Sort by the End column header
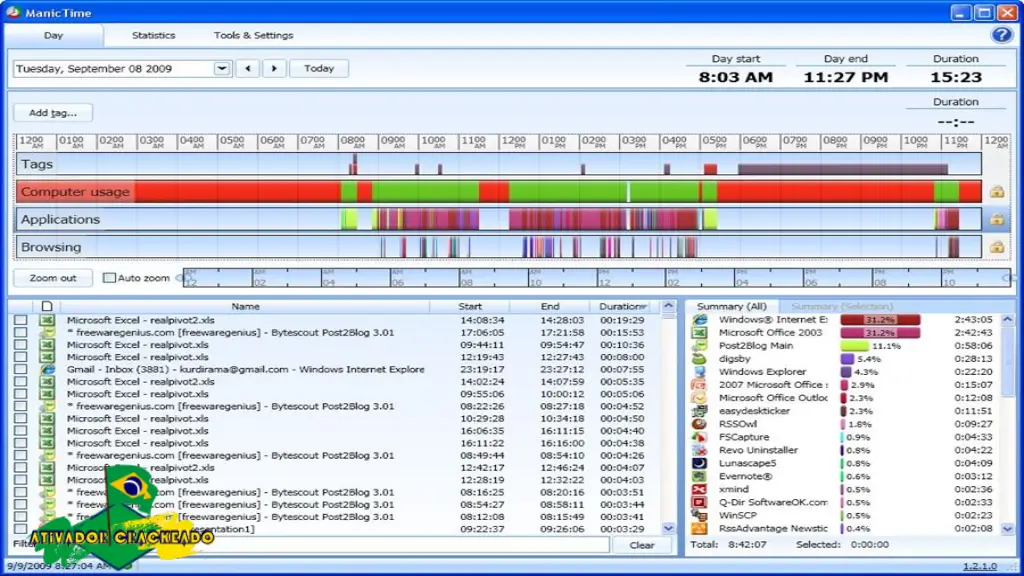The image size is (1024, 576). 550,306
